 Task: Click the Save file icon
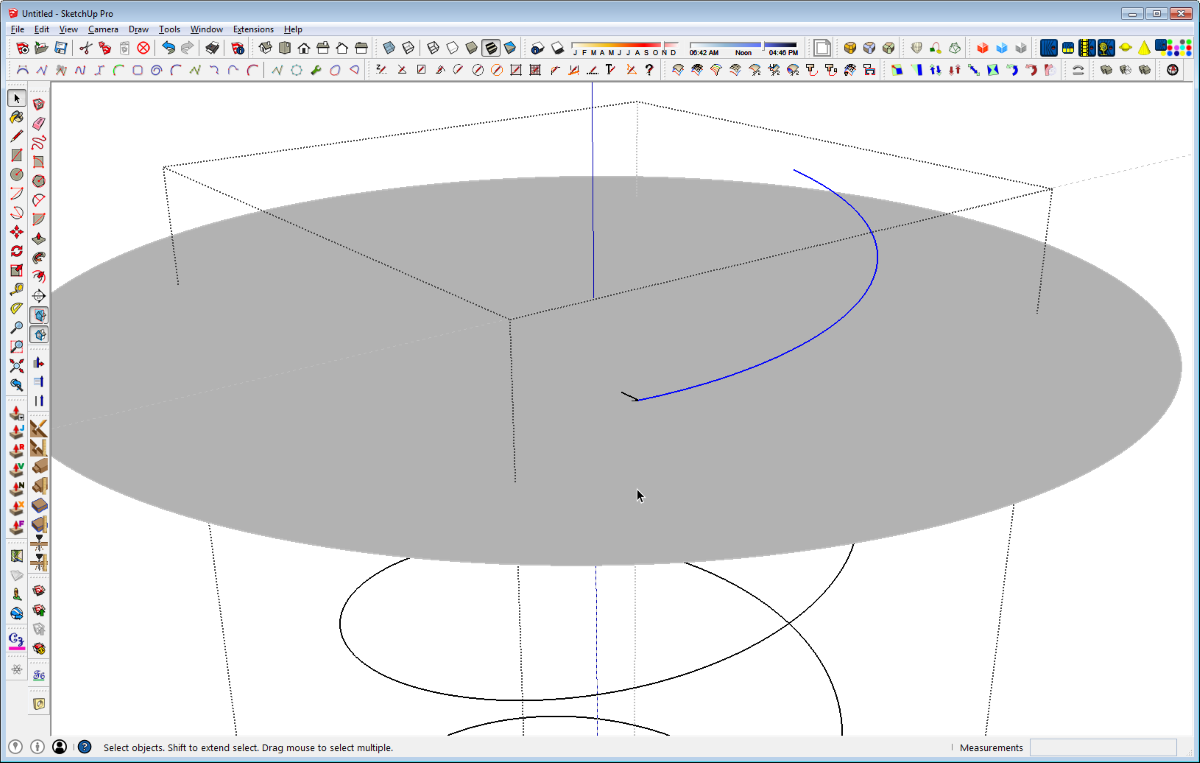click(x=61, y=48)
